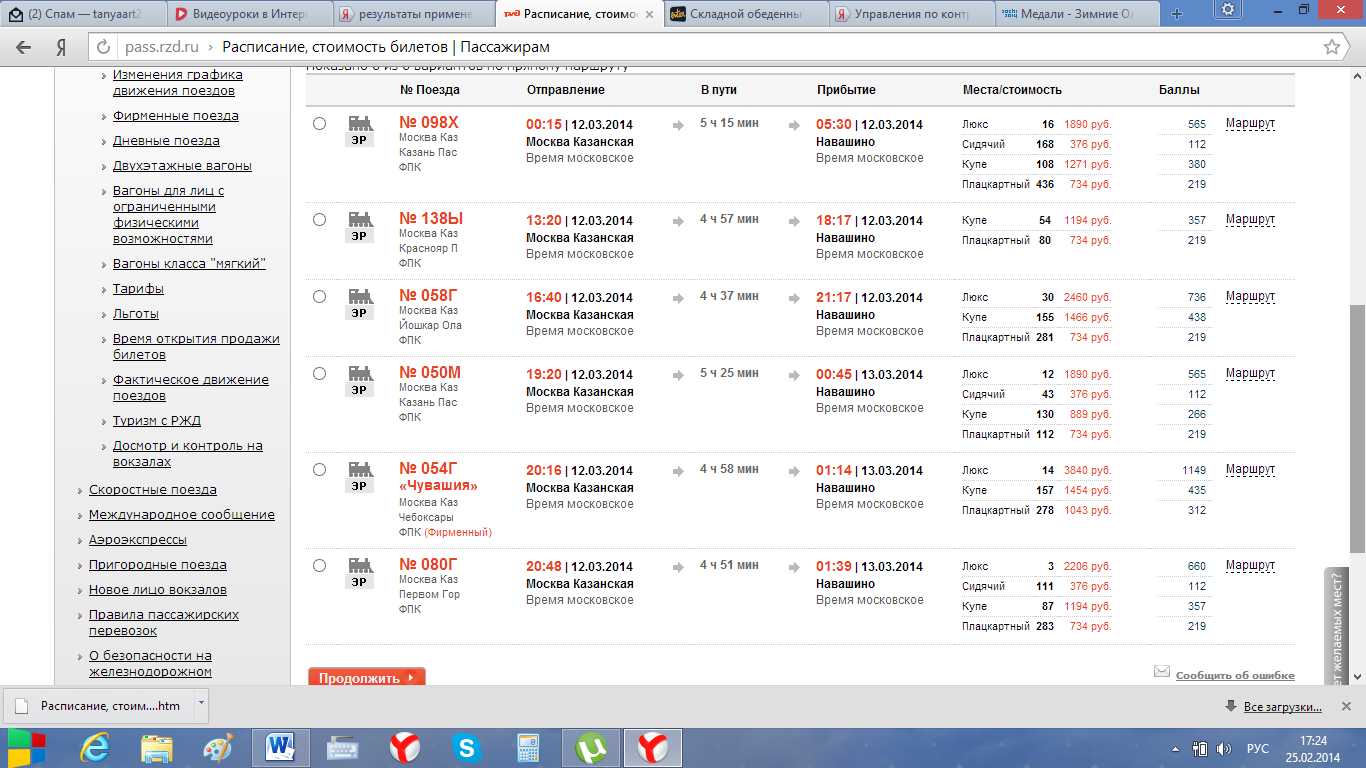Select radio button for train № 054Г Чувашия
Image resolution: width=1366 pixels, height=768 pixels.
click(x=319, y=470)
